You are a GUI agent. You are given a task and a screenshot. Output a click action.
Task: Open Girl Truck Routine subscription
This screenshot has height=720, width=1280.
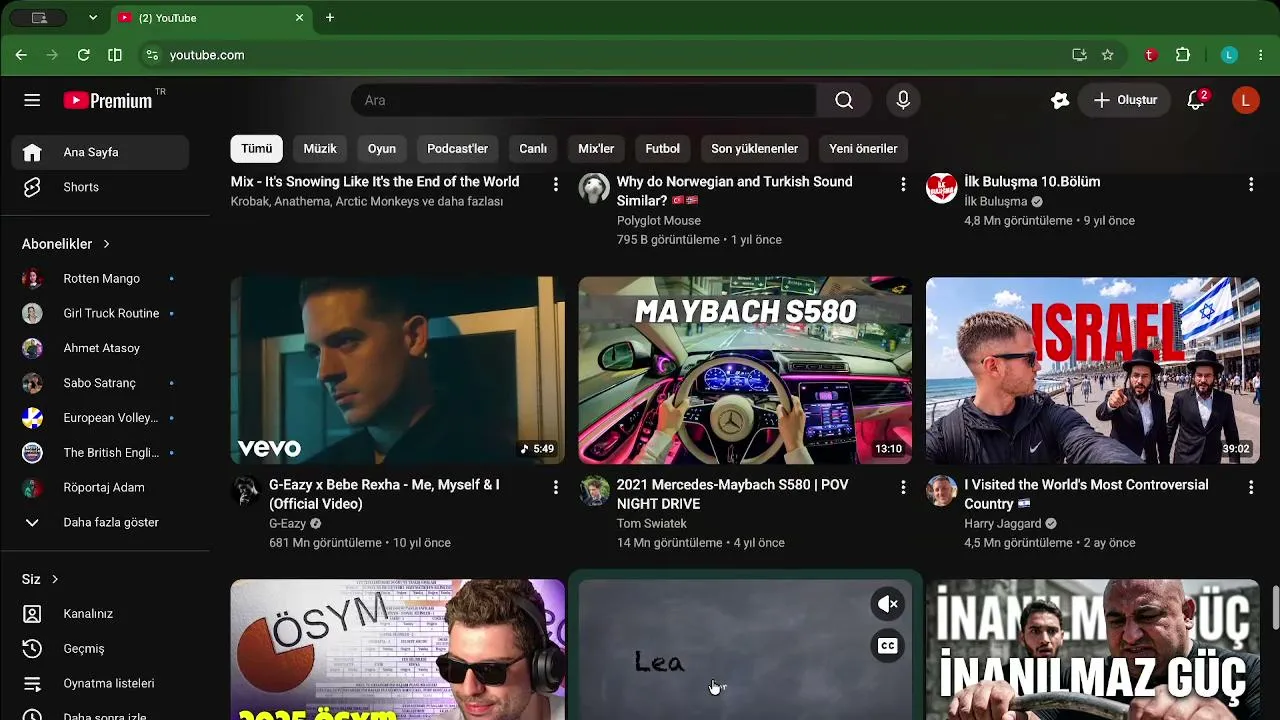click(100, 313)
